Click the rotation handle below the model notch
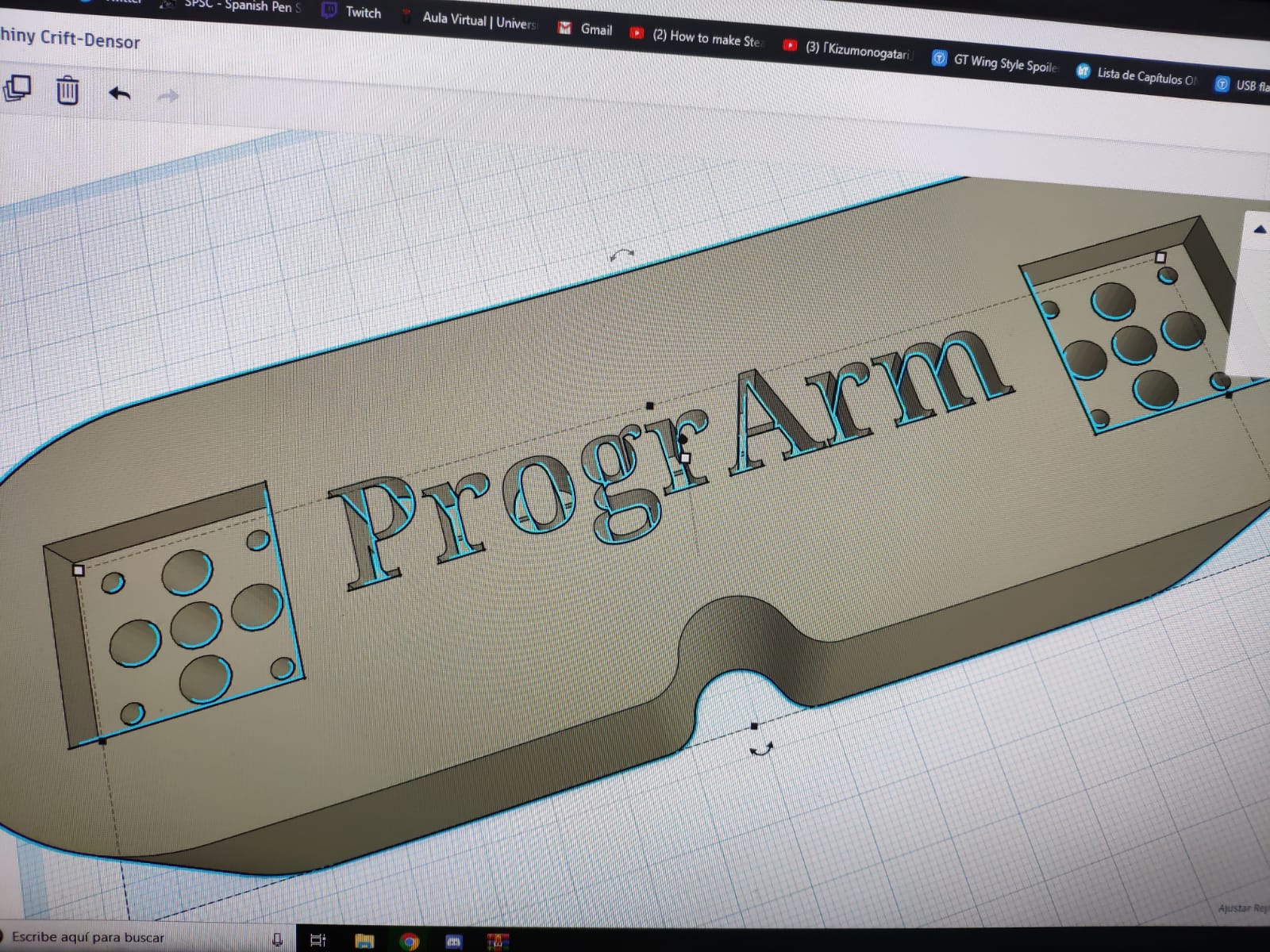This screenshot has width=1270, height=952. click(x=760, y=748)
